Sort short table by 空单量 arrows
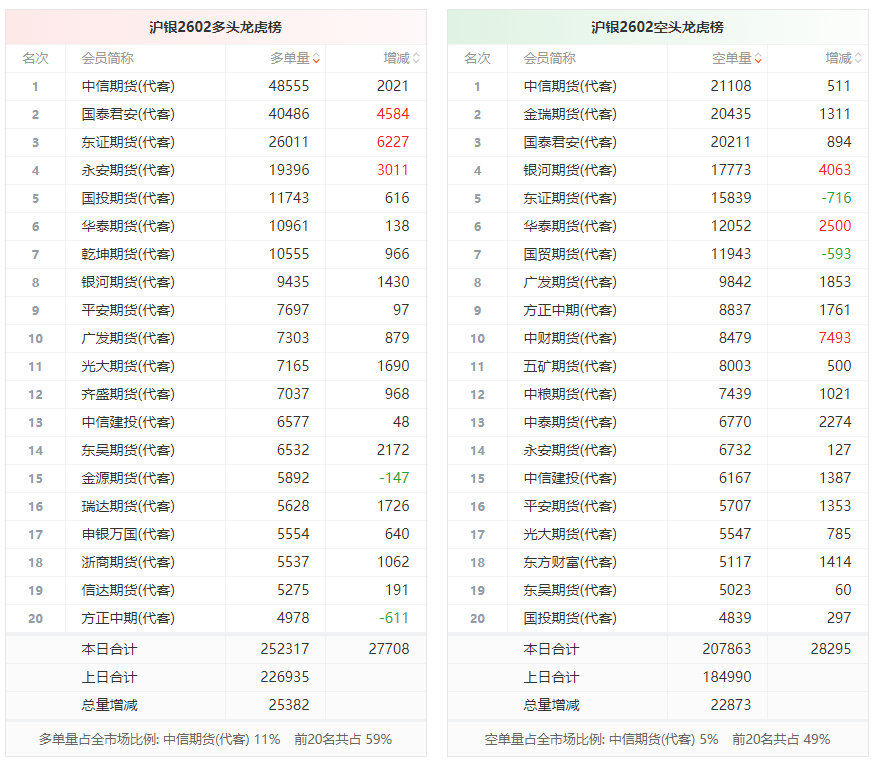The image size is (874, 763). tap(759, 59)
